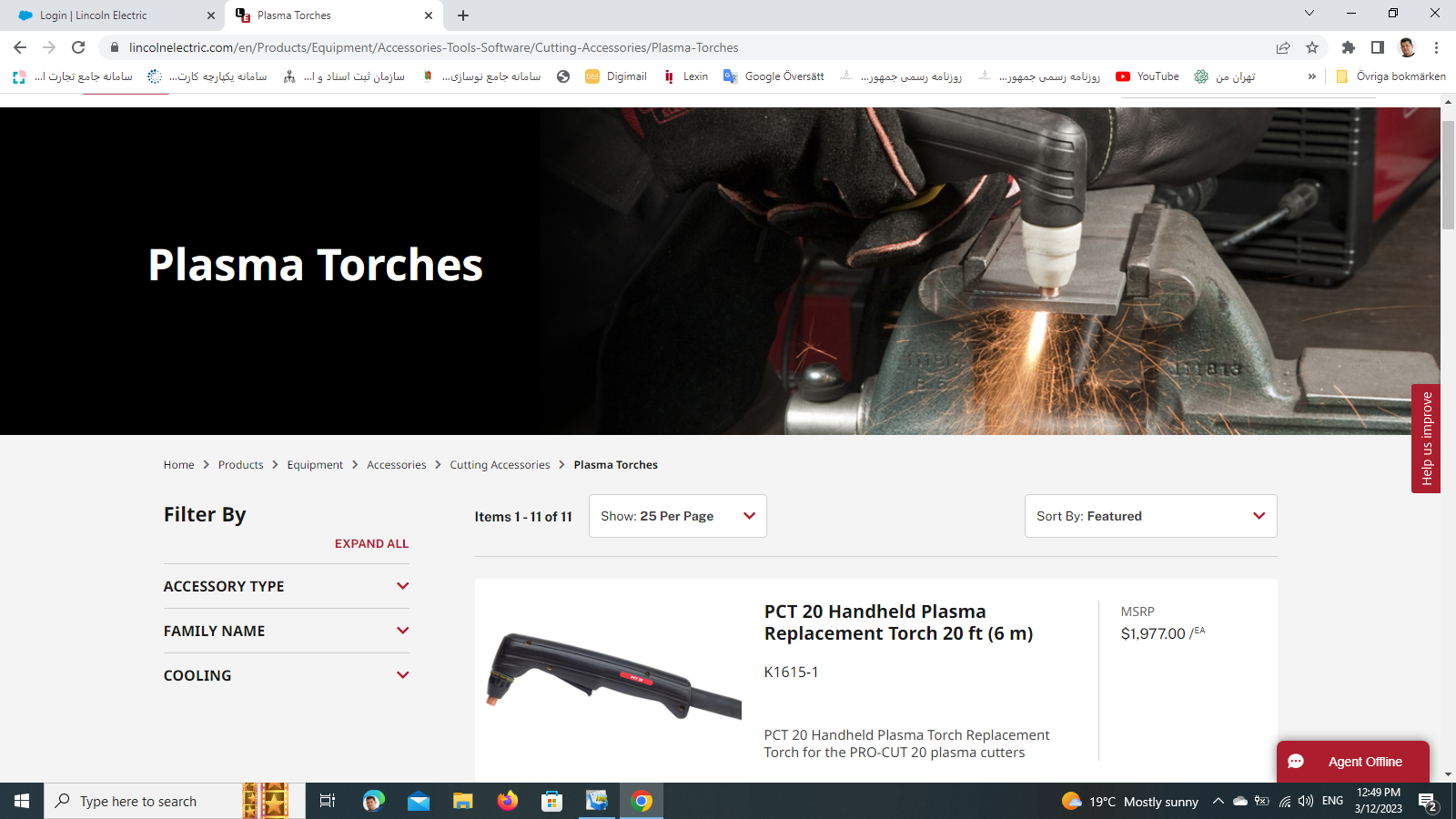
Task: Open Firefox from the taskbar
Action: [x=507, y=801]
